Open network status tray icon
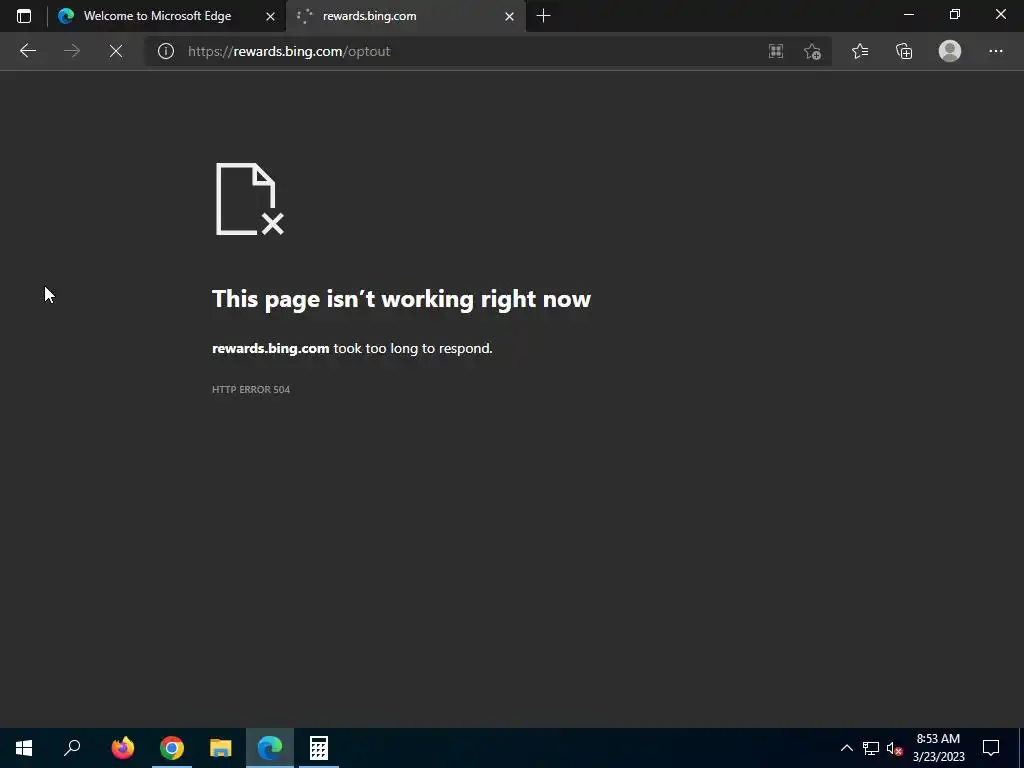 coord(871,748)
